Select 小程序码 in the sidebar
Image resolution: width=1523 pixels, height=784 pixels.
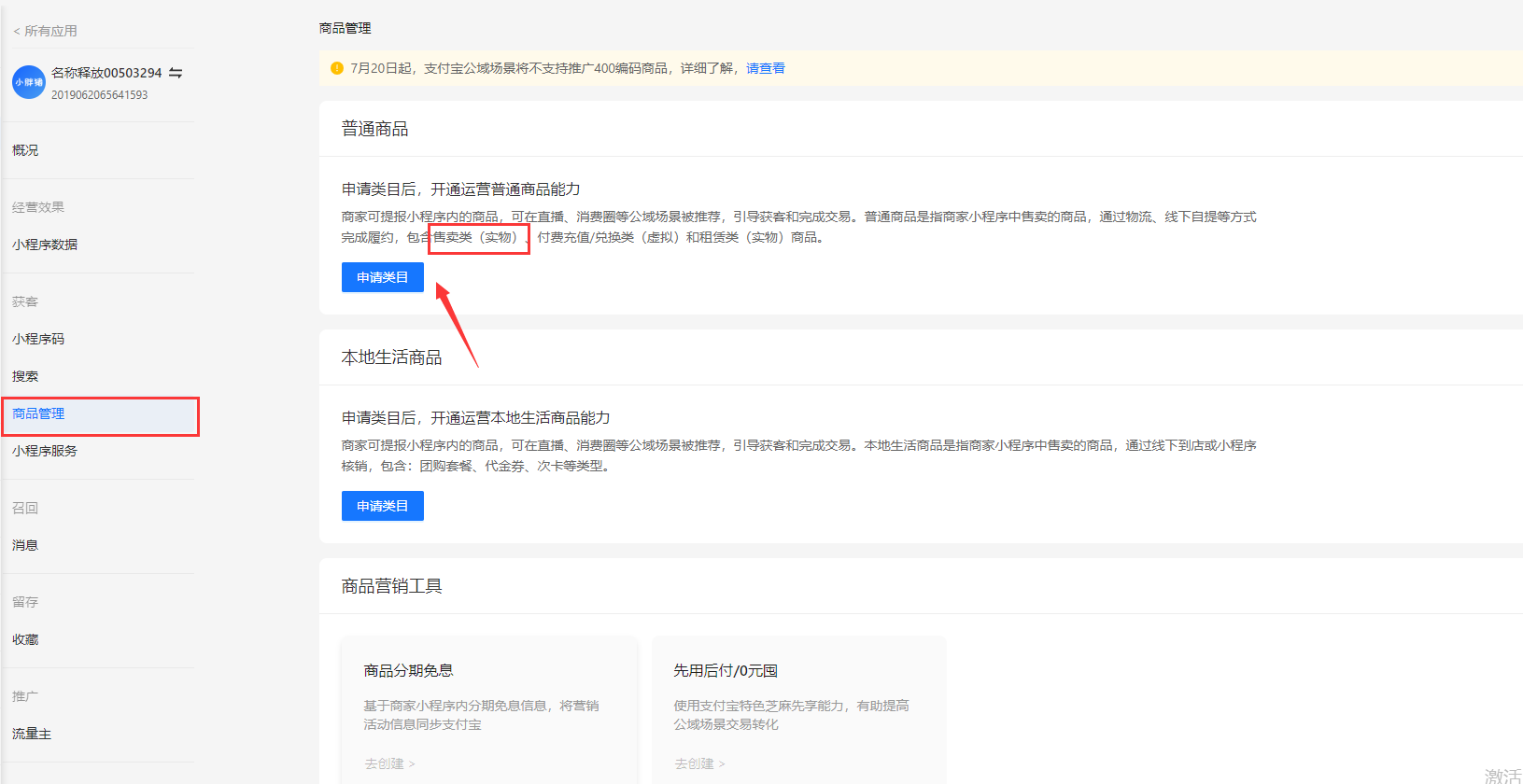pos(38,339)
